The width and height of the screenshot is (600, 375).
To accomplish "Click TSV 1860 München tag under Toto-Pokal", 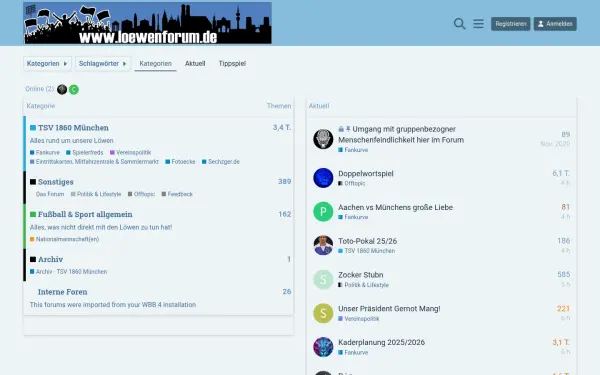I will click(367, 251).
